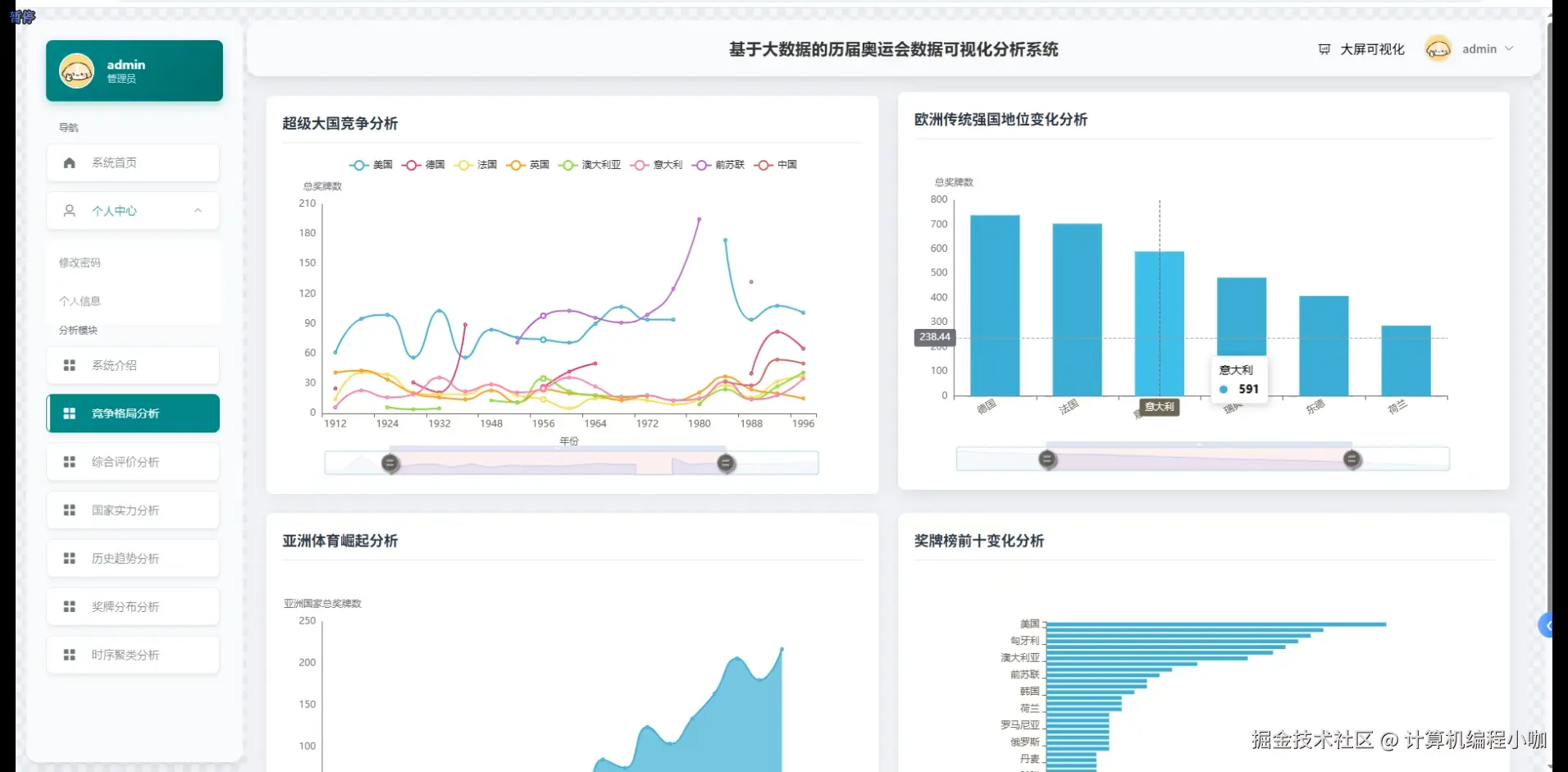Click the 东德 bar in European chart
Screen dimensions: 1568x772
click(x=1324, y=345)
